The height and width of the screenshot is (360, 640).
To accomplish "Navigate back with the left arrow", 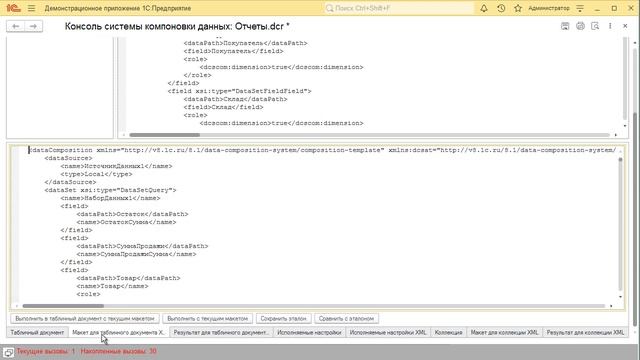I will tap(16, 26).
